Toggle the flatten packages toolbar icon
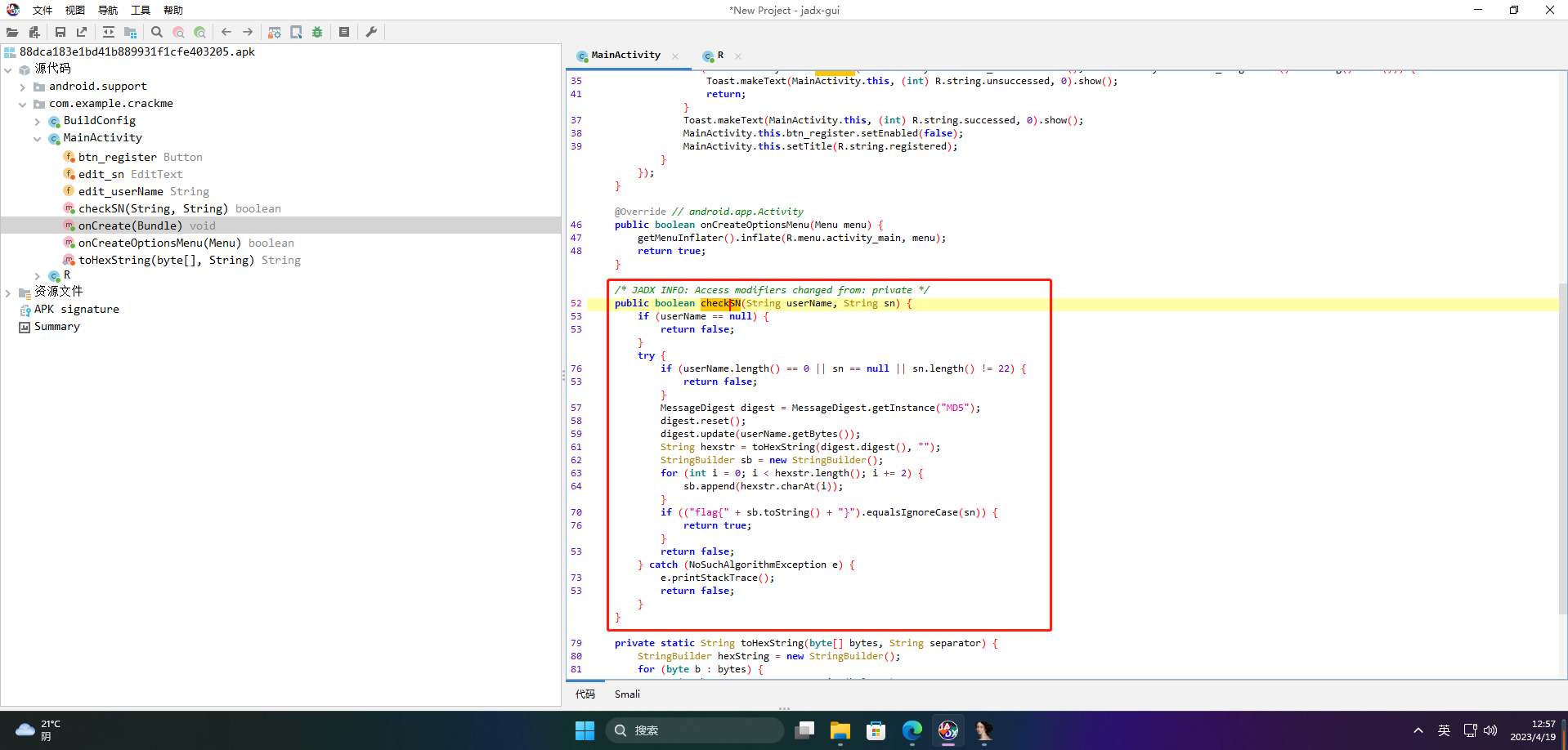 (x=130, y=32)
